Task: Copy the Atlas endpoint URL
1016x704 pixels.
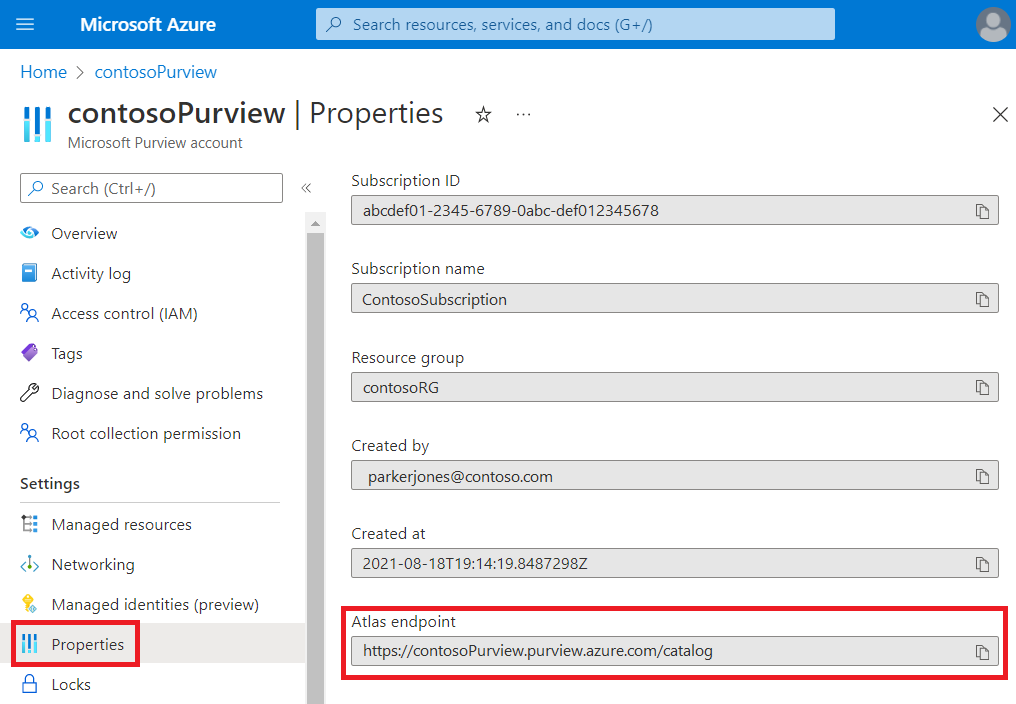Action: (983, 651)
